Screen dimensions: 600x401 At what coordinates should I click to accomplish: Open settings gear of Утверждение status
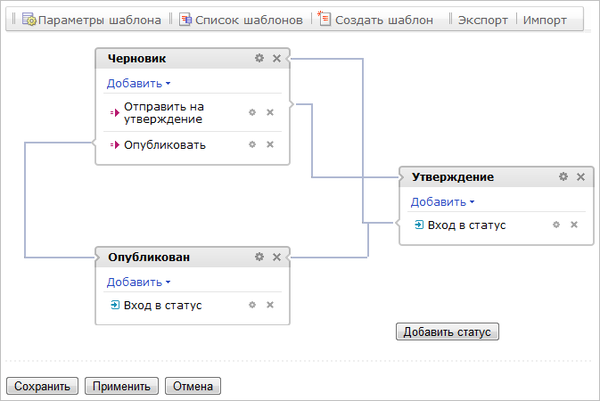coord(563,177)
